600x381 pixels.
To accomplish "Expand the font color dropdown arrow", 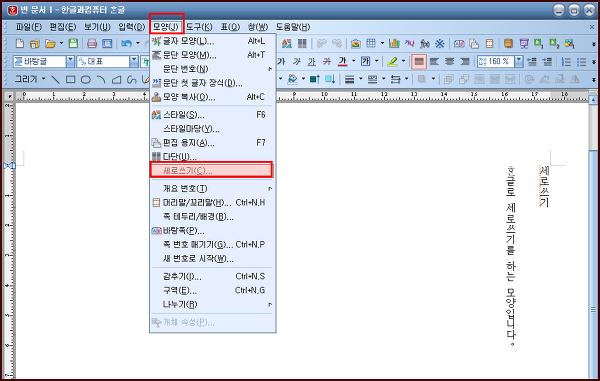I will click(354, 61).
